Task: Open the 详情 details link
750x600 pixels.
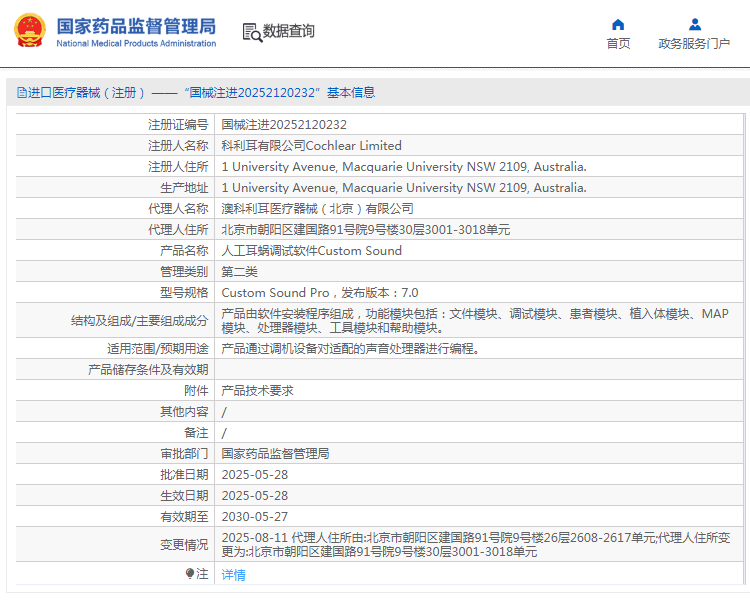Action: (x=233, y=575)
